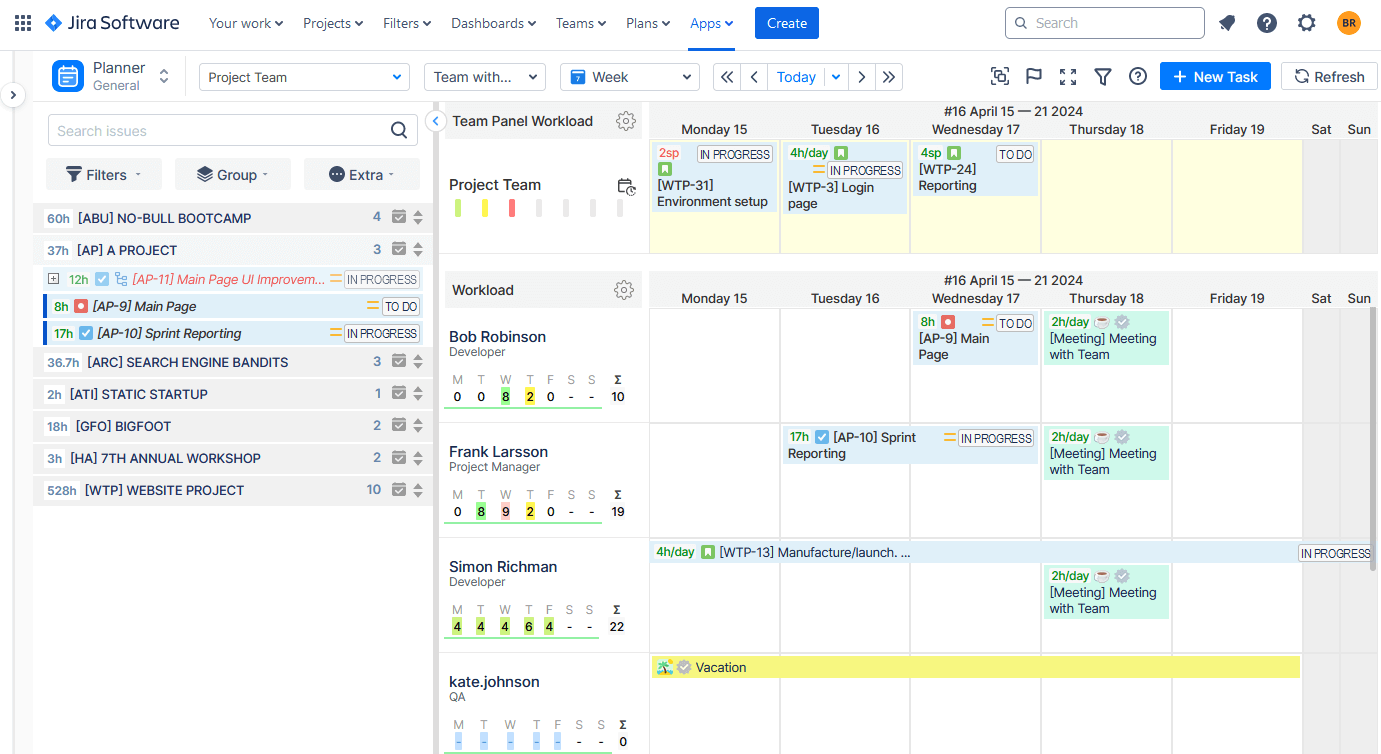Click the schedule icon on A PROJECT row
This screenshot has width=1381, height=754.
pos(399,249)
